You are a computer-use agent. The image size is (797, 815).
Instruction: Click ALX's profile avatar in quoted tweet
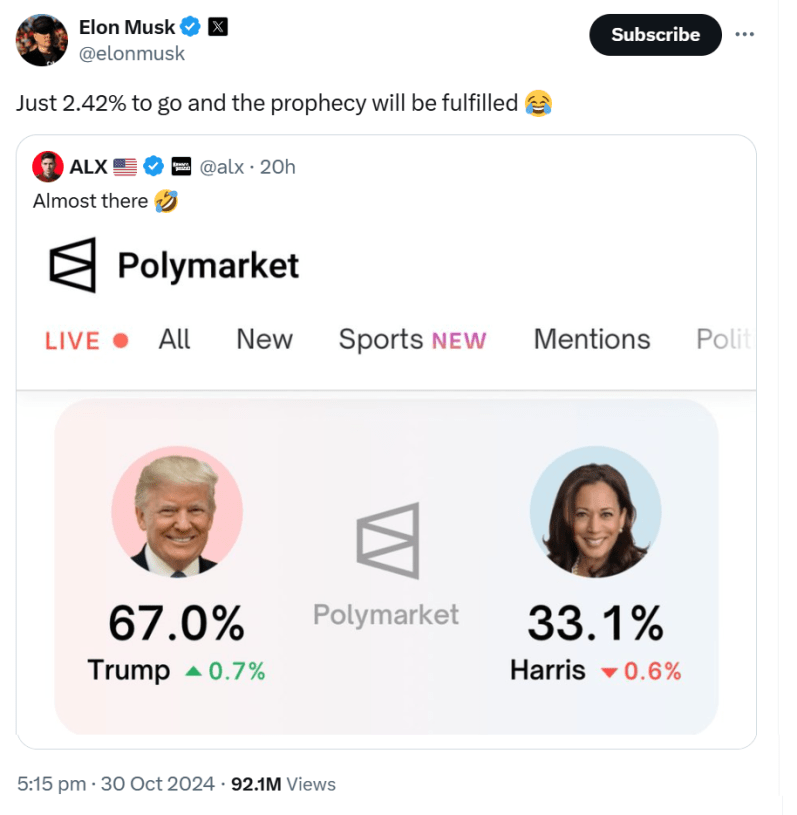point(46,166)
